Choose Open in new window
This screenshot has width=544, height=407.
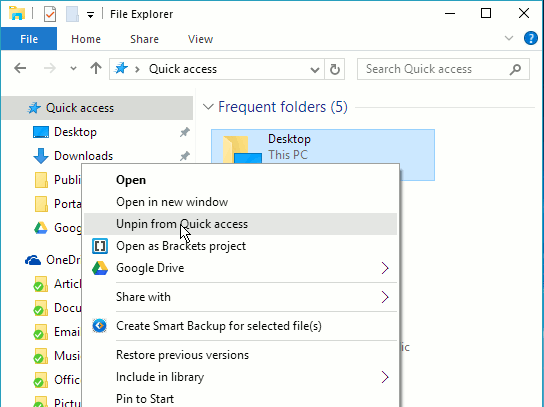click(x=240, y=202)
